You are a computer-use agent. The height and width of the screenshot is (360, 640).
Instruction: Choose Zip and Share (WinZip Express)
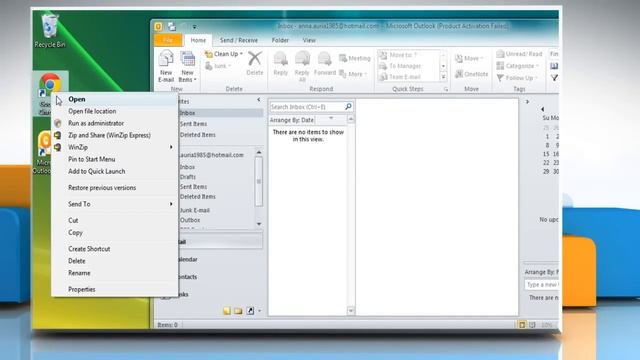point(115,135)
